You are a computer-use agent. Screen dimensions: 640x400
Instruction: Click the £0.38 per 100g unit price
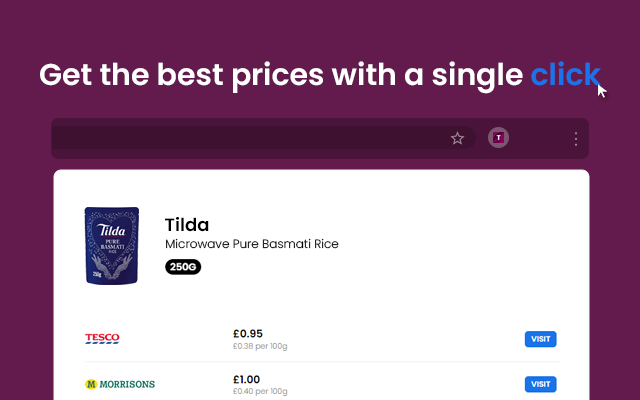click(260, 346)
